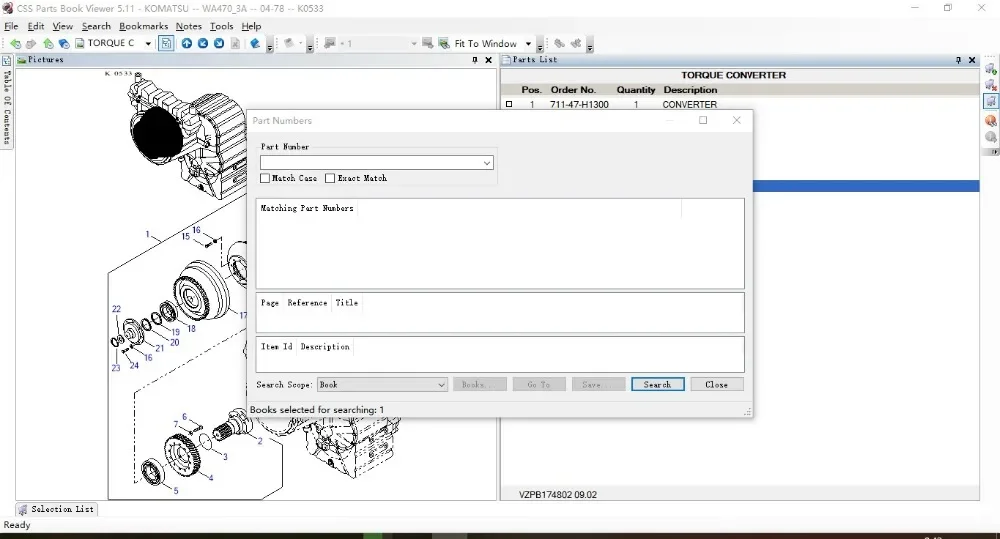
Task: Open the Table Of Contents side panel
Action: point(6,100)
